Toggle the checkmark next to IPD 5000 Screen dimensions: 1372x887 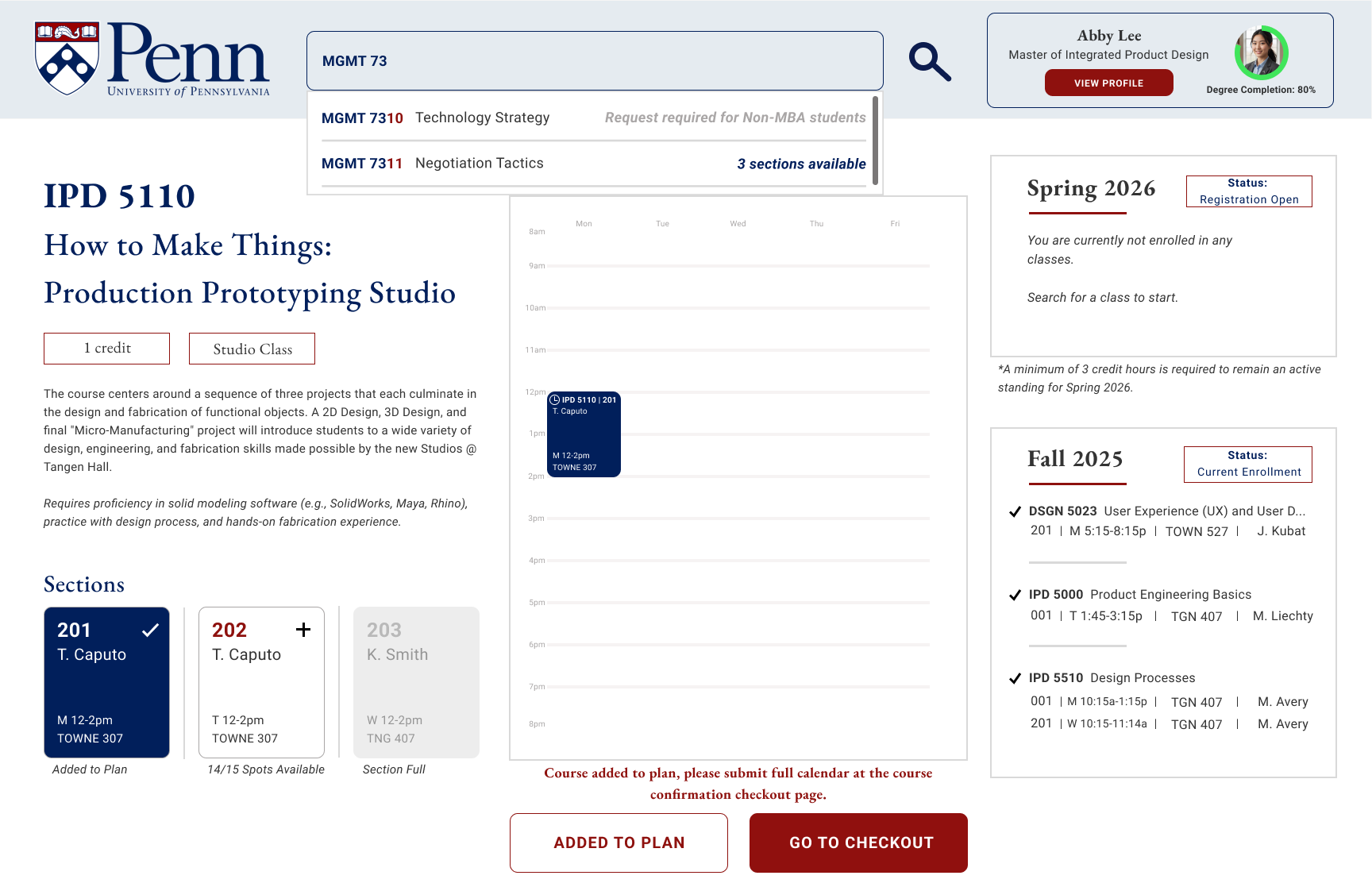click(1015, 595)
